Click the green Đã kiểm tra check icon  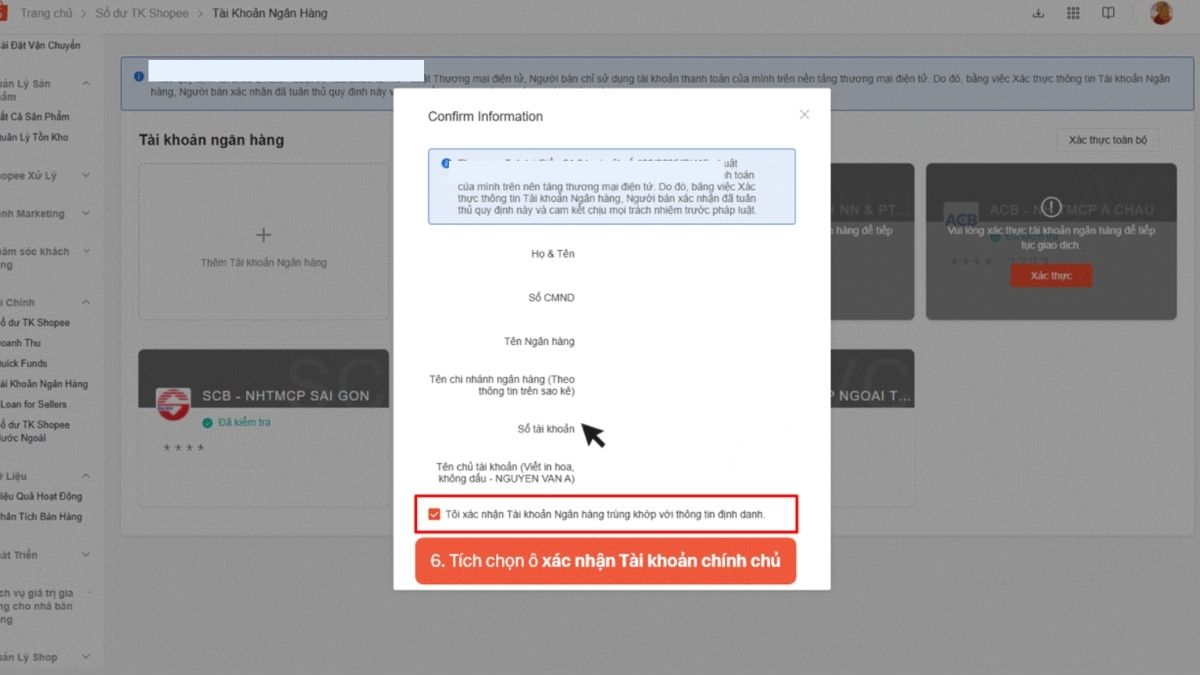click(x=207, y=423)
